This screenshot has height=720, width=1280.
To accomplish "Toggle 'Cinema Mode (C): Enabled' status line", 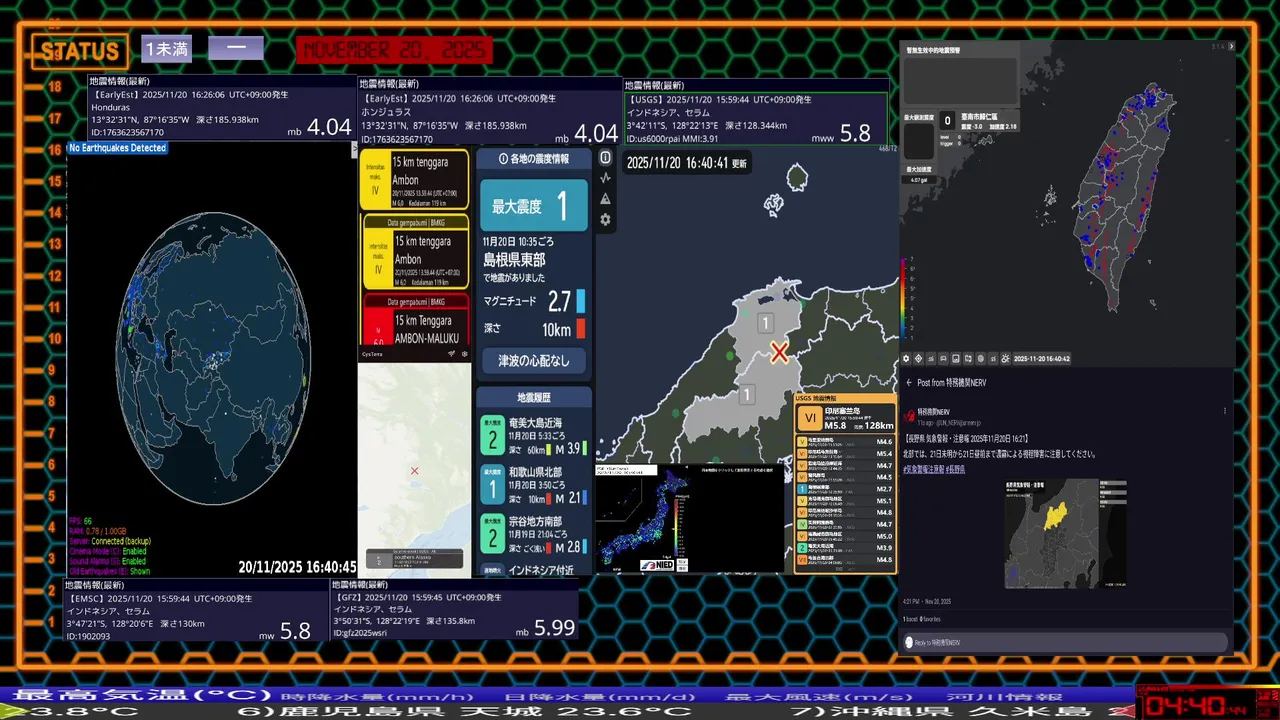I will (108, 551).
